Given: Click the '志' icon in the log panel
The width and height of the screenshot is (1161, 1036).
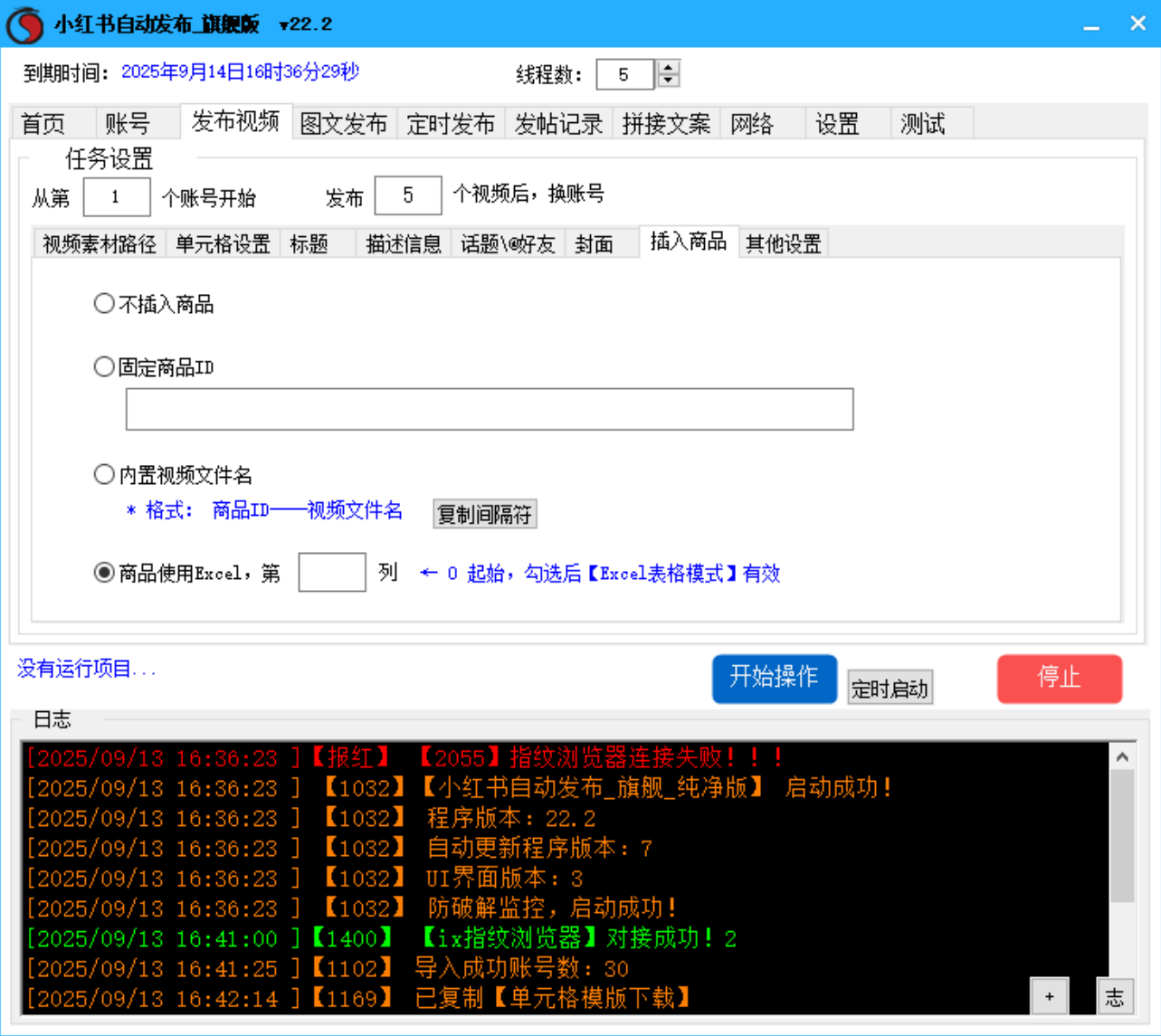Looking at the screenshot, I should pos(1114,995).
